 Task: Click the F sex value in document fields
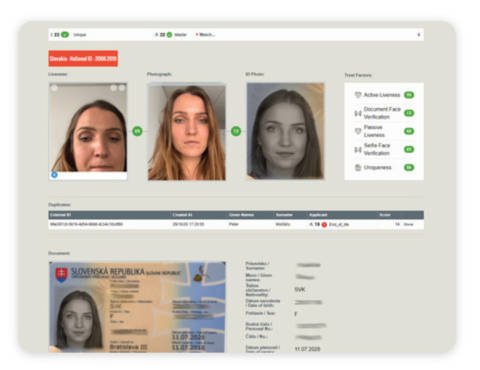pyautogui.click(x=296, y=314)
